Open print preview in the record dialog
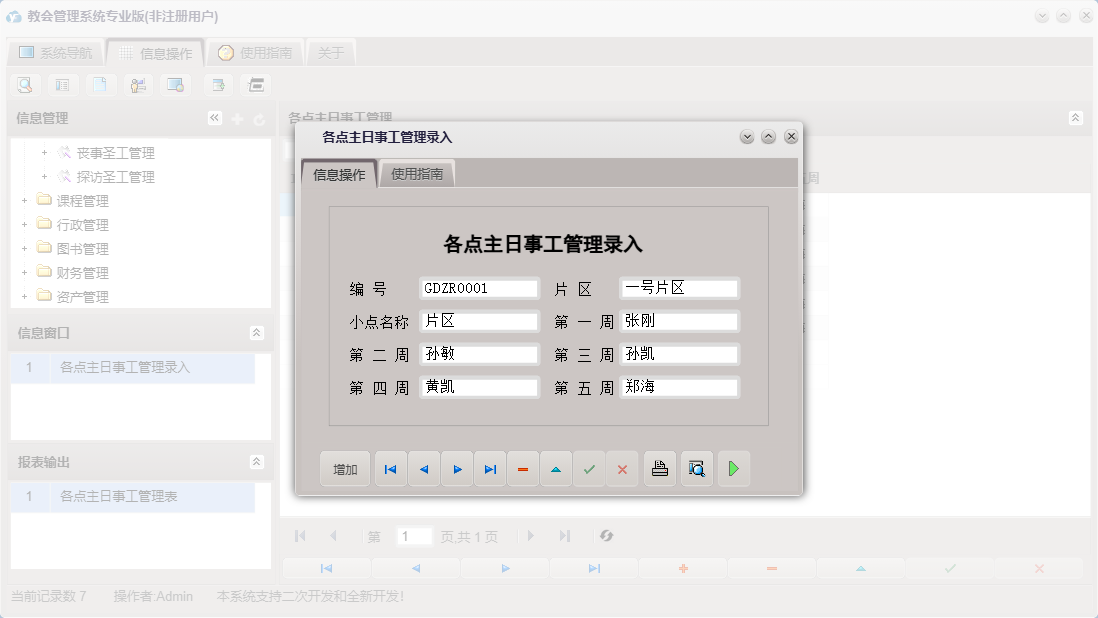 696,468
